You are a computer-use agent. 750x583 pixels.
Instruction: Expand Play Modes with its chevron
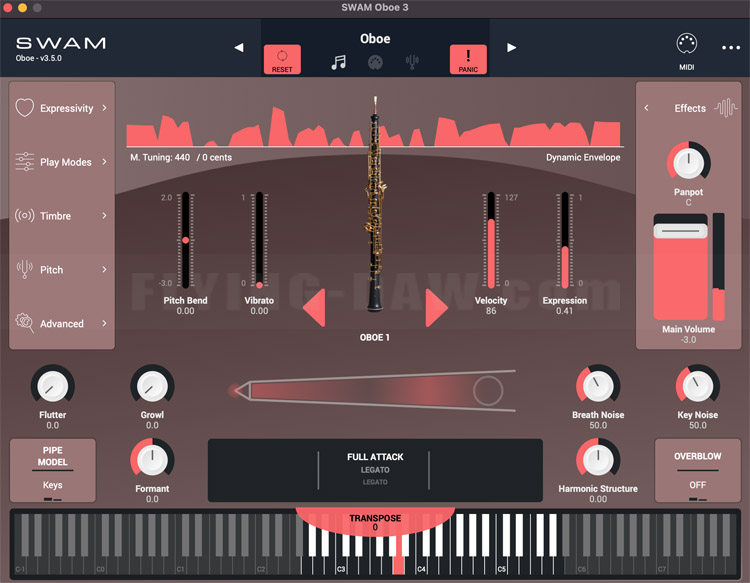[104, 162]
